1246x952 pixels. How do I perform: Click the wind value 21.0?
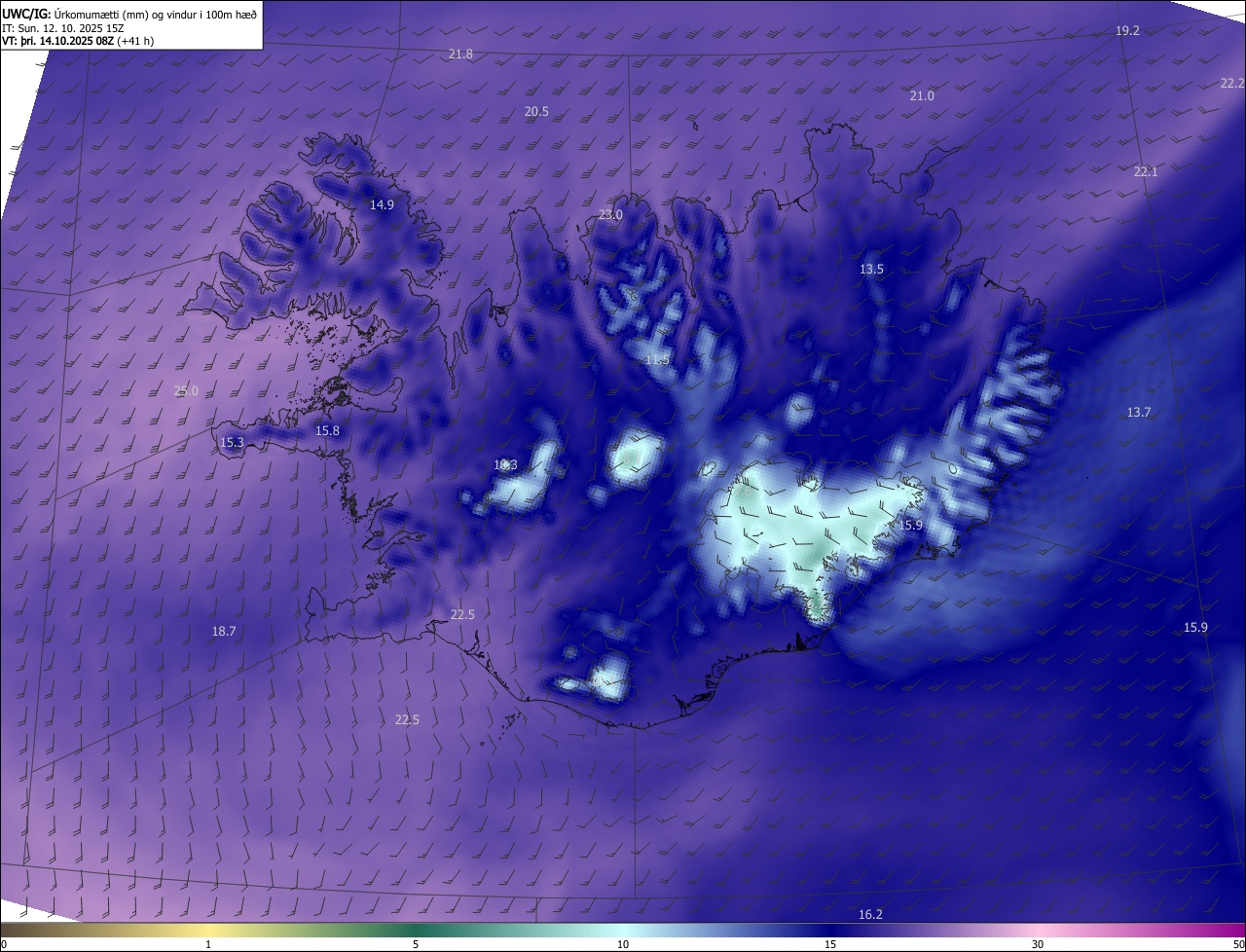[x=922, y=96]
